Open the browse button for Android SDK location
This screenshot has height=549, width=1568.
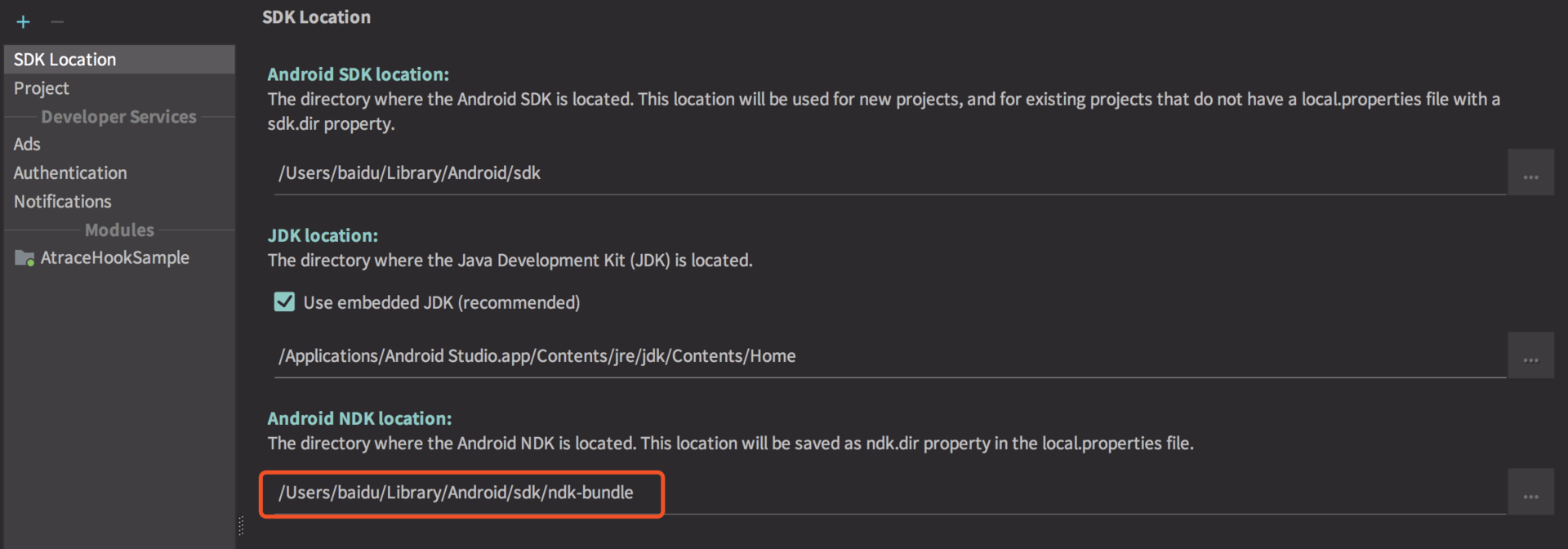point(1530,173)
